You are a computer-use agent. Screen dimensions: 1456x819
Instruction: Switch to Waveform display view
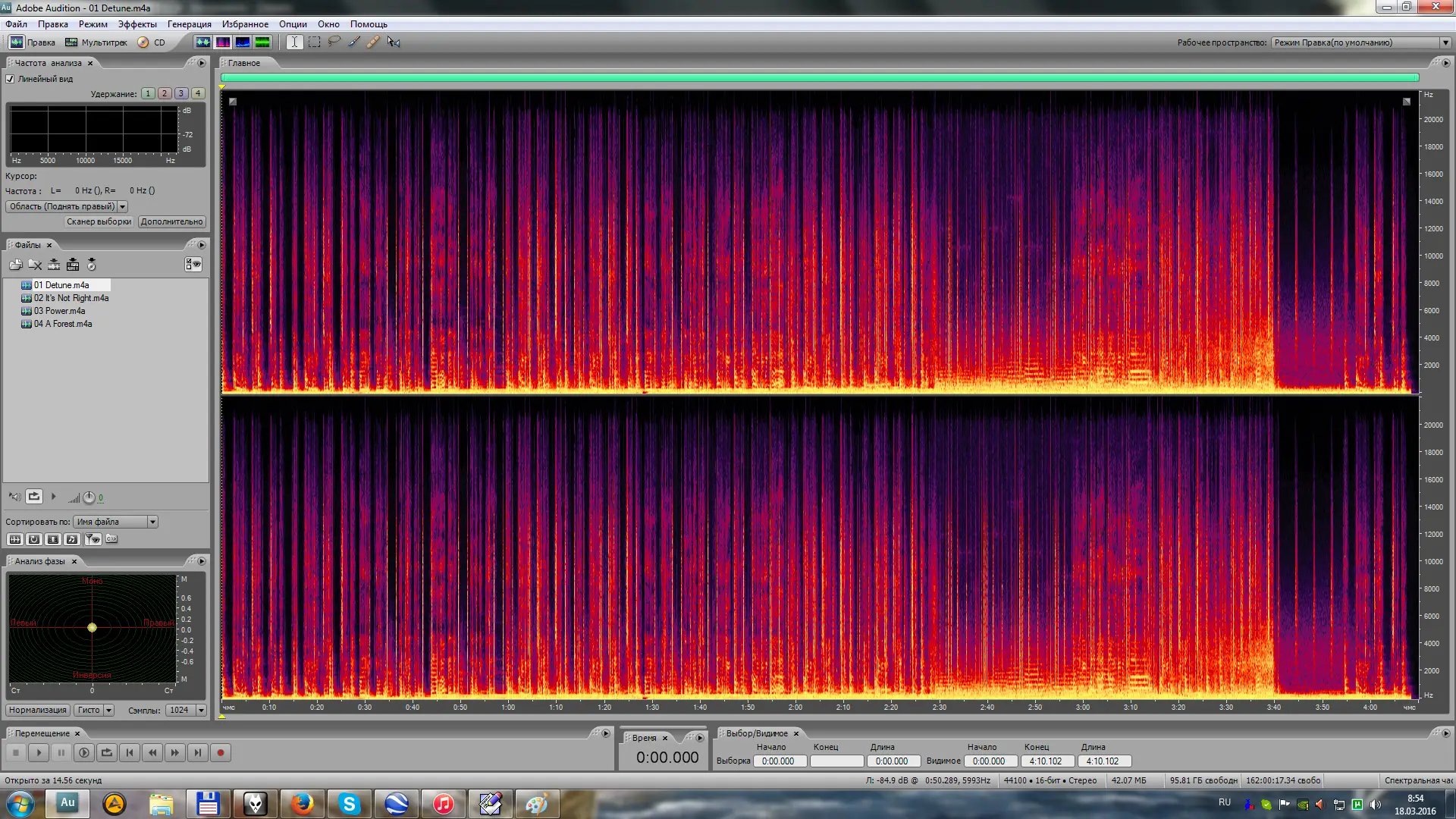click(x=202, y=42)
